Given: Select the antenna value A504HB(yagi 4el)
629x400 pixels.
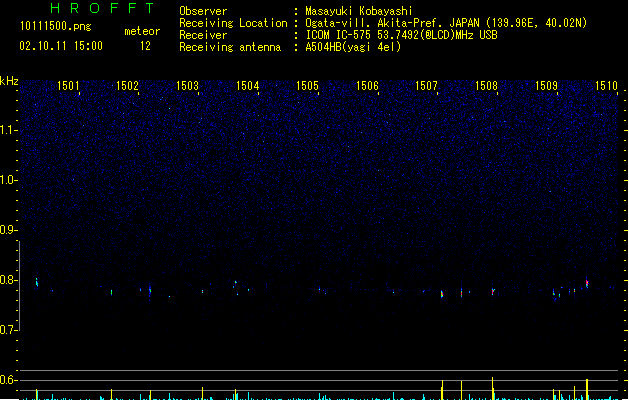Looking at the screenshot, I should [353, 47].
